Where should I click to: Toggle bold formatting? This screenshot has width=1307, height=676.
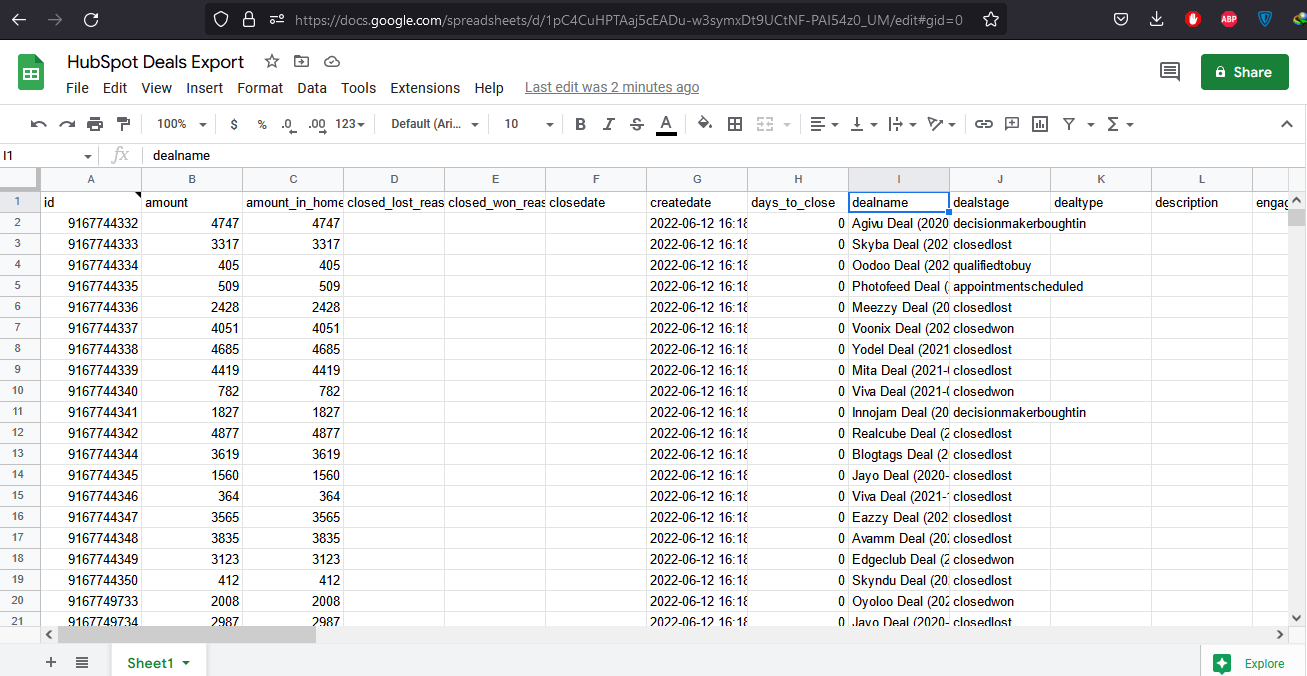(x=580, y=124)
